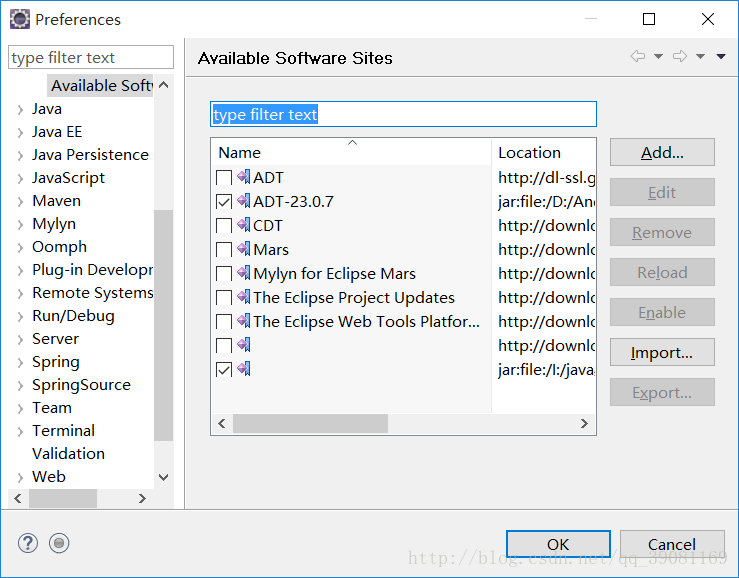Select the SpringSource tree item
The height and width of the screenshot is (578, 739).
(81, 385)
